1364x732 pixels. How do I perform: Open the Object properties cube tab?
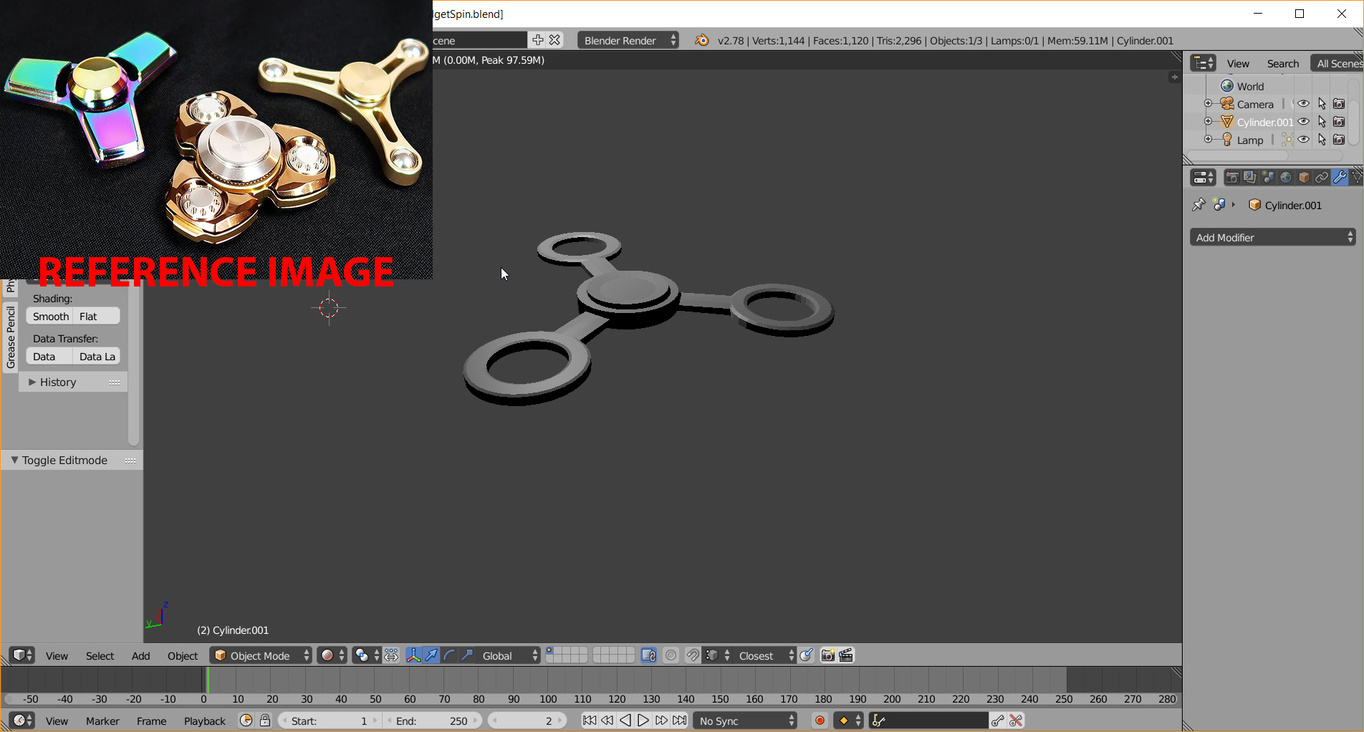[x=1304, y=177]
